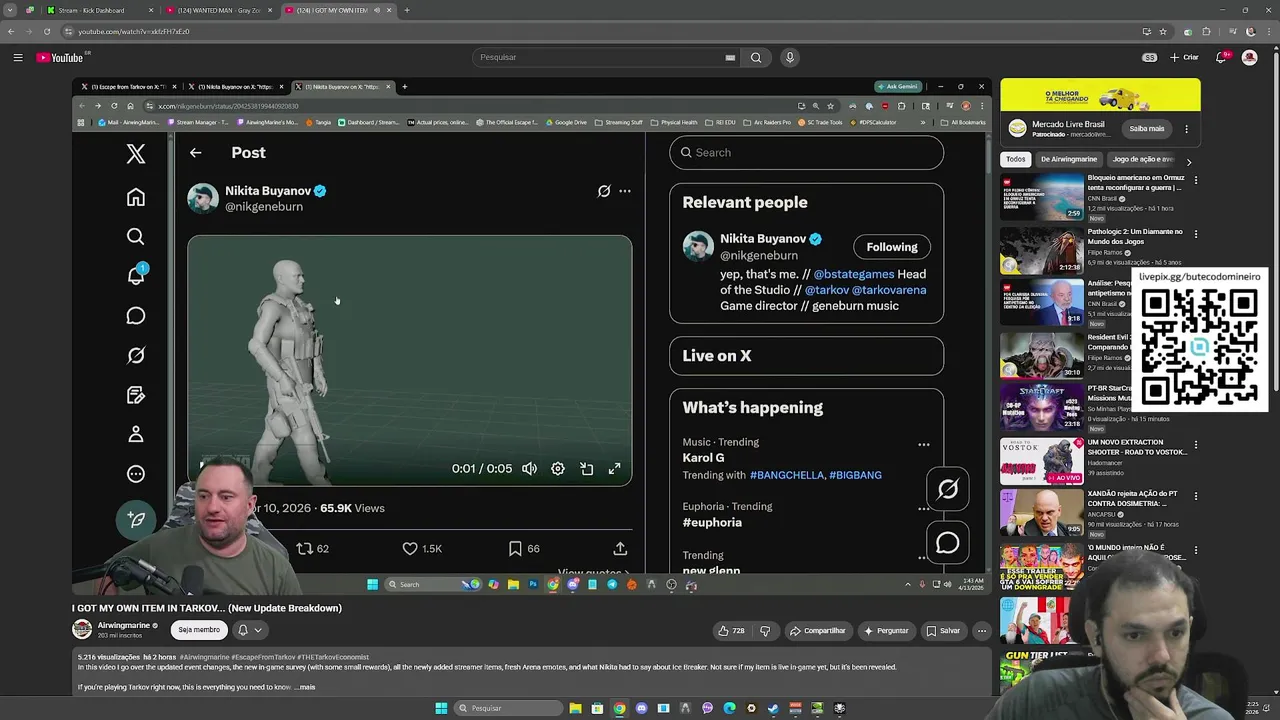
Task: Open Pathologic 2 video options dots
Action: click(1195, 235)
